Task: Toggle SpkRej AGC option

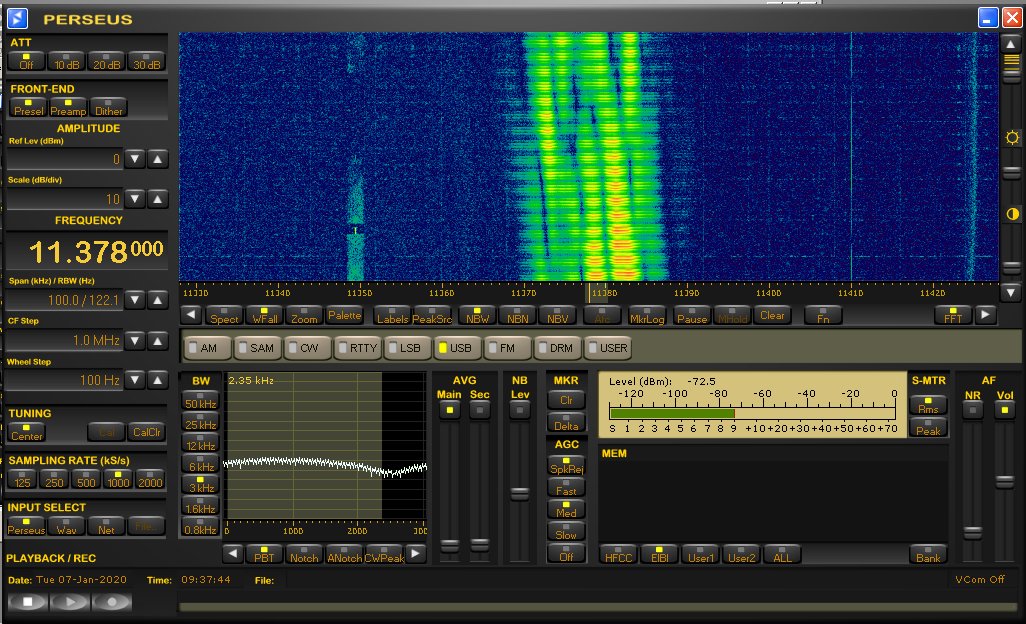Action: coord(567,466)
